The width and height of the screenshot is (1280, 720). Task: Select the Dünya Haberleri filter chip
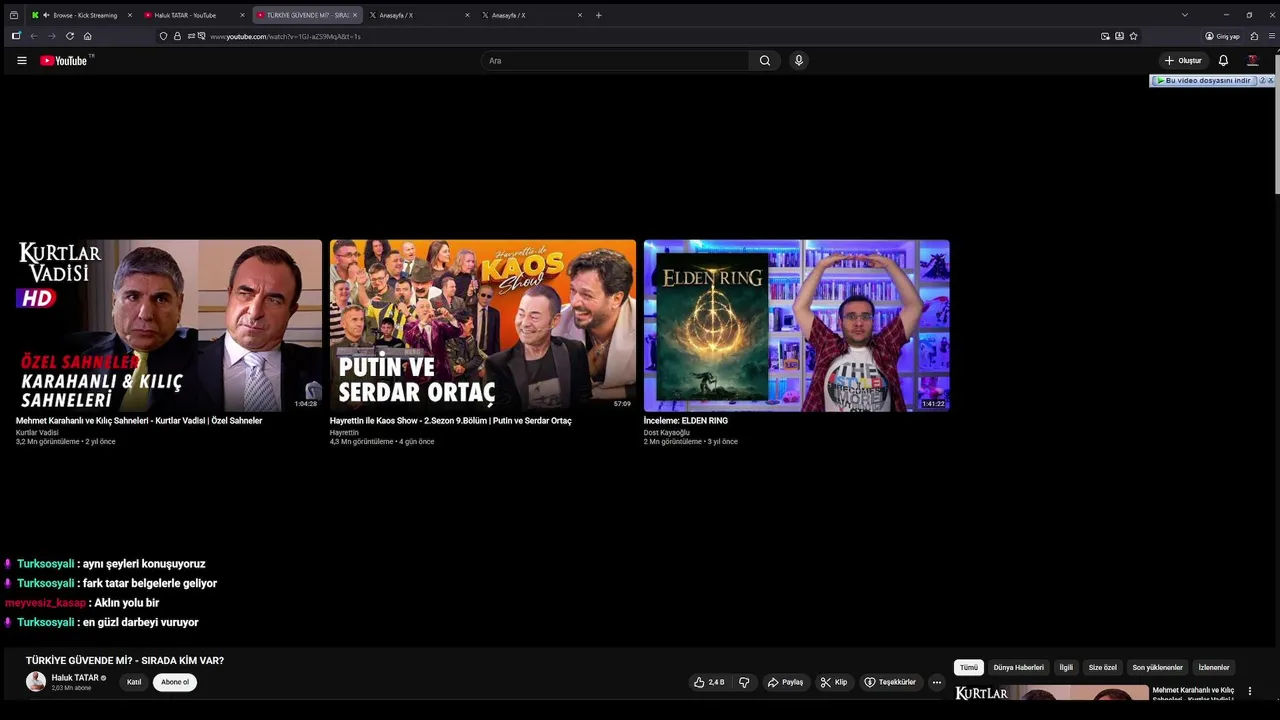coord(1018,667)
